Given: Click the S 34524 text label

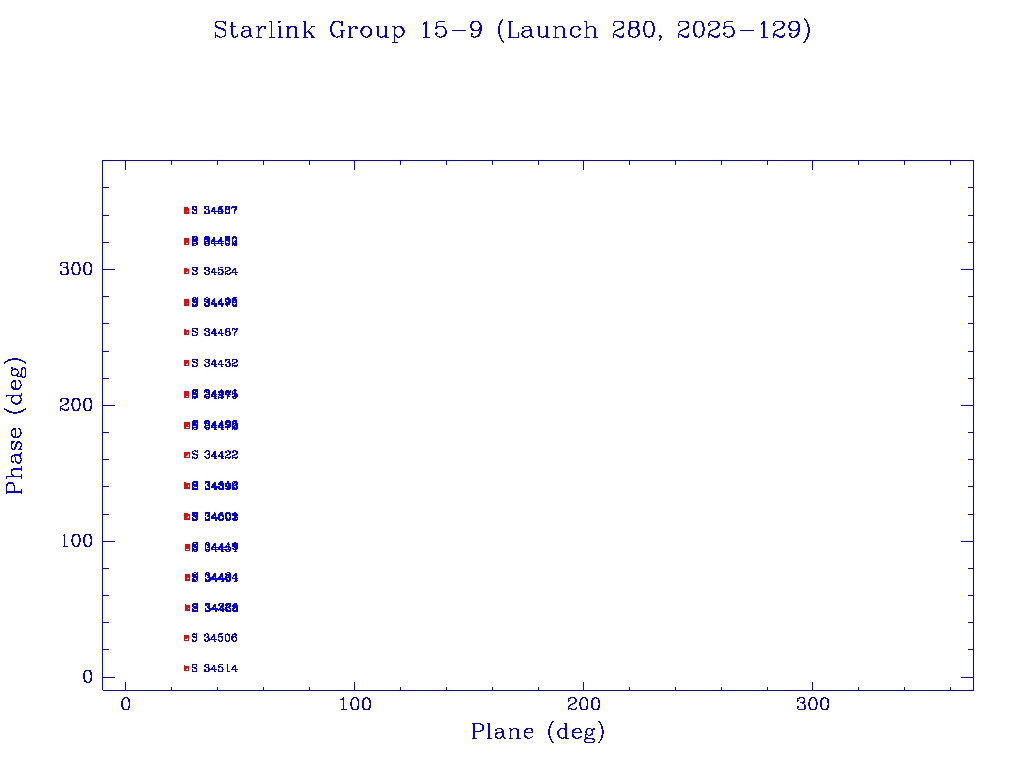Looking at the screenshot, I should click(215, 271).
